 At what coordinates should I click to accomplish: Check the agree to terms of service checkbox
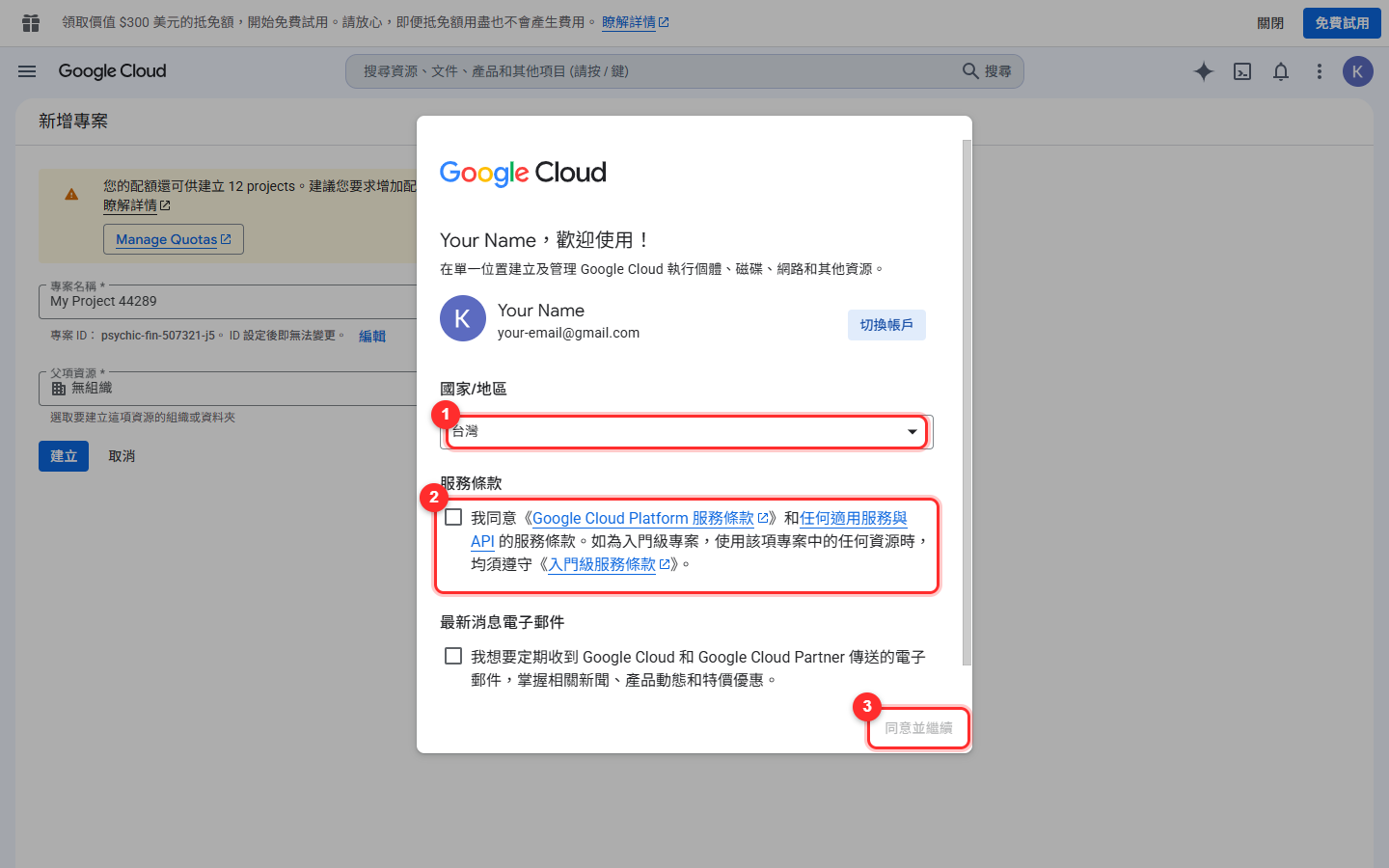(453, 517)
